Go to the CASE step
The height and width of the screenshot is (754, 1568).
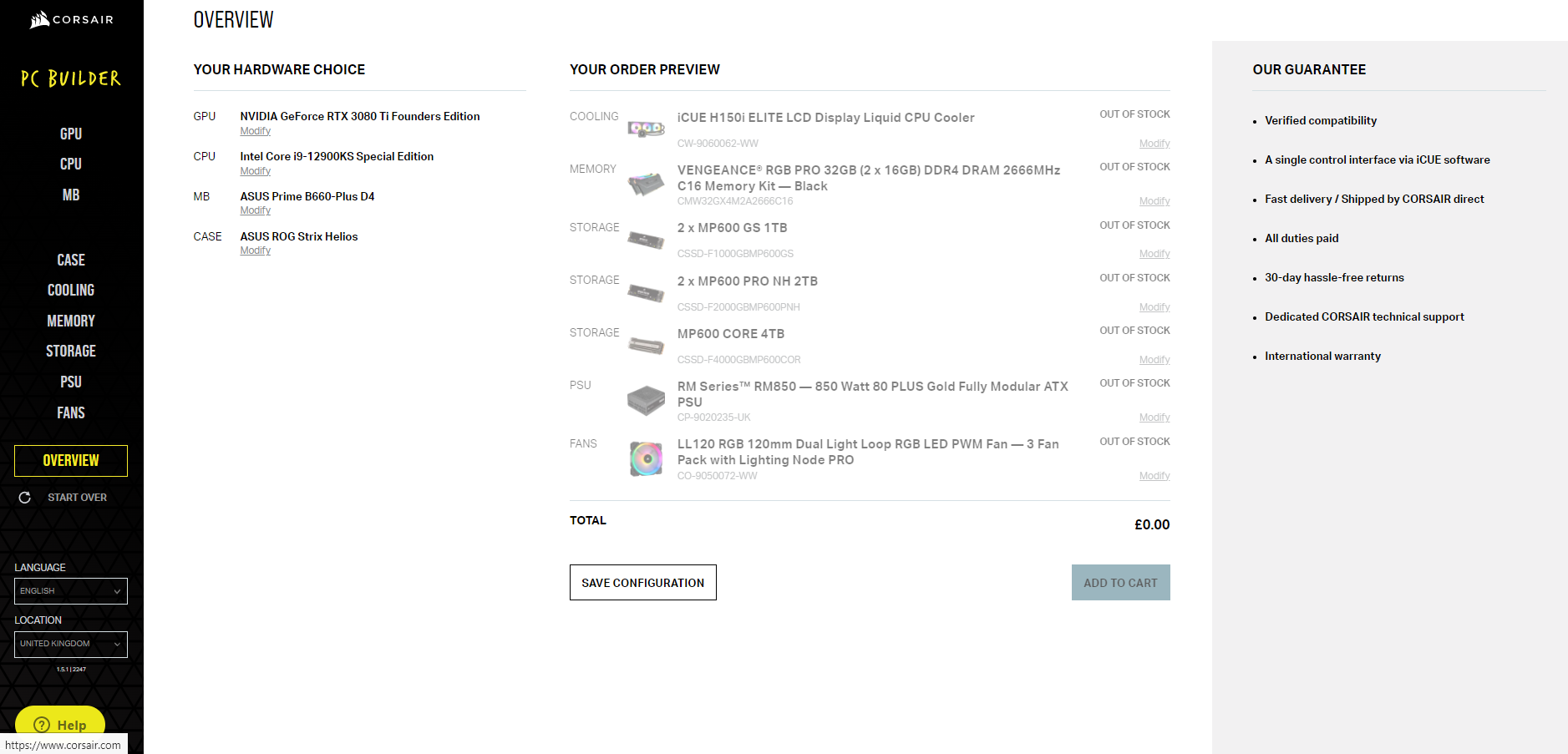point(71,260)
